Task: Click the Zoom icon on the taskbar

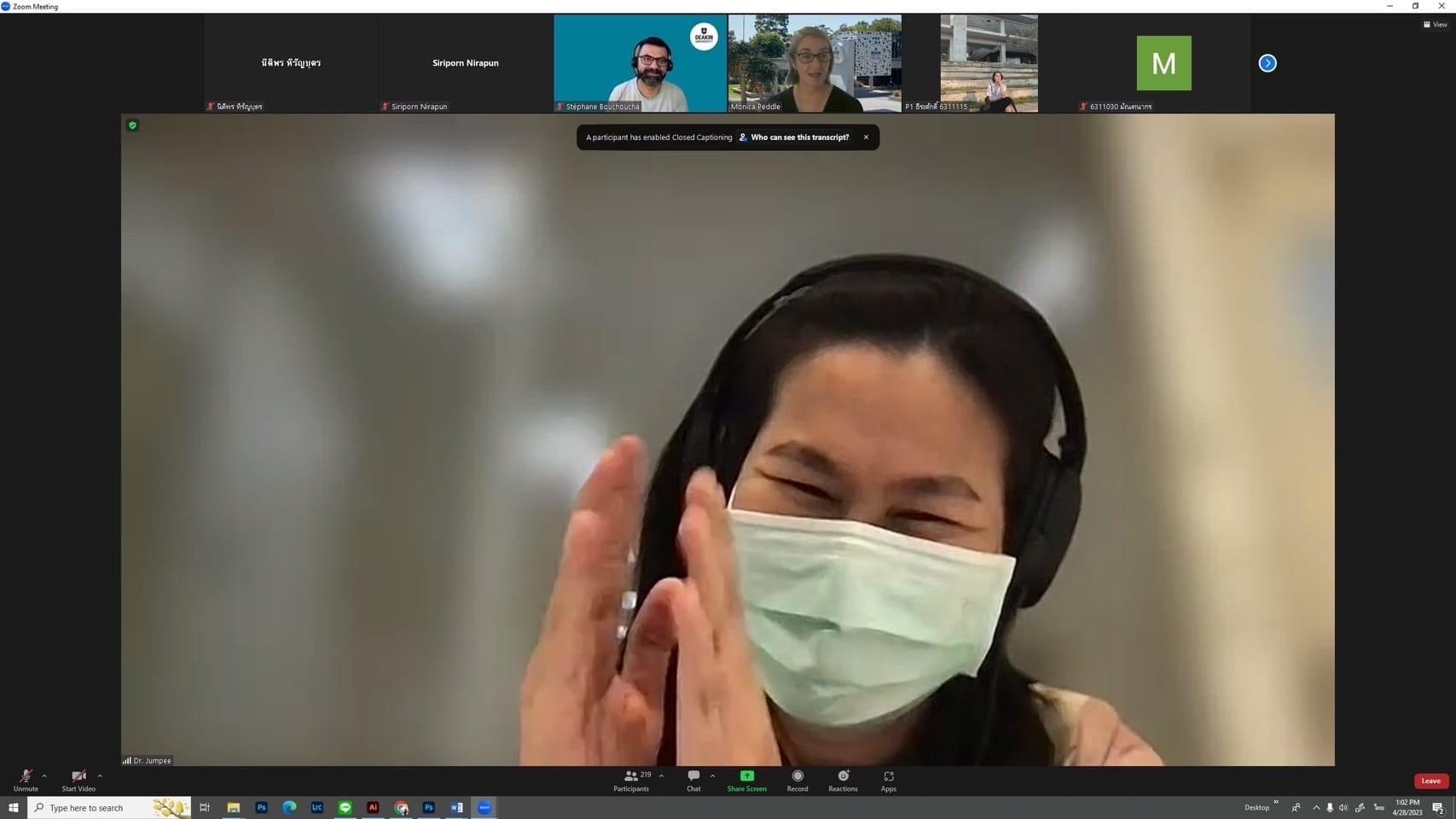Action: click(x=484, y=808)
